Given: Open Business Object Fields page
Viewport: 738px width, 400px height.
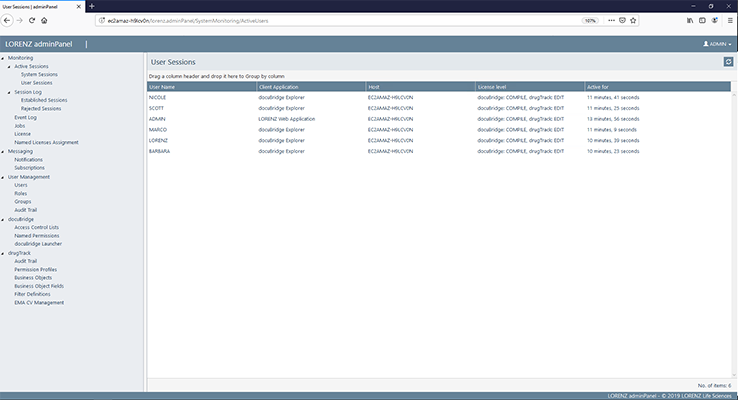Looking at the screenshot, I should (39, 287).
